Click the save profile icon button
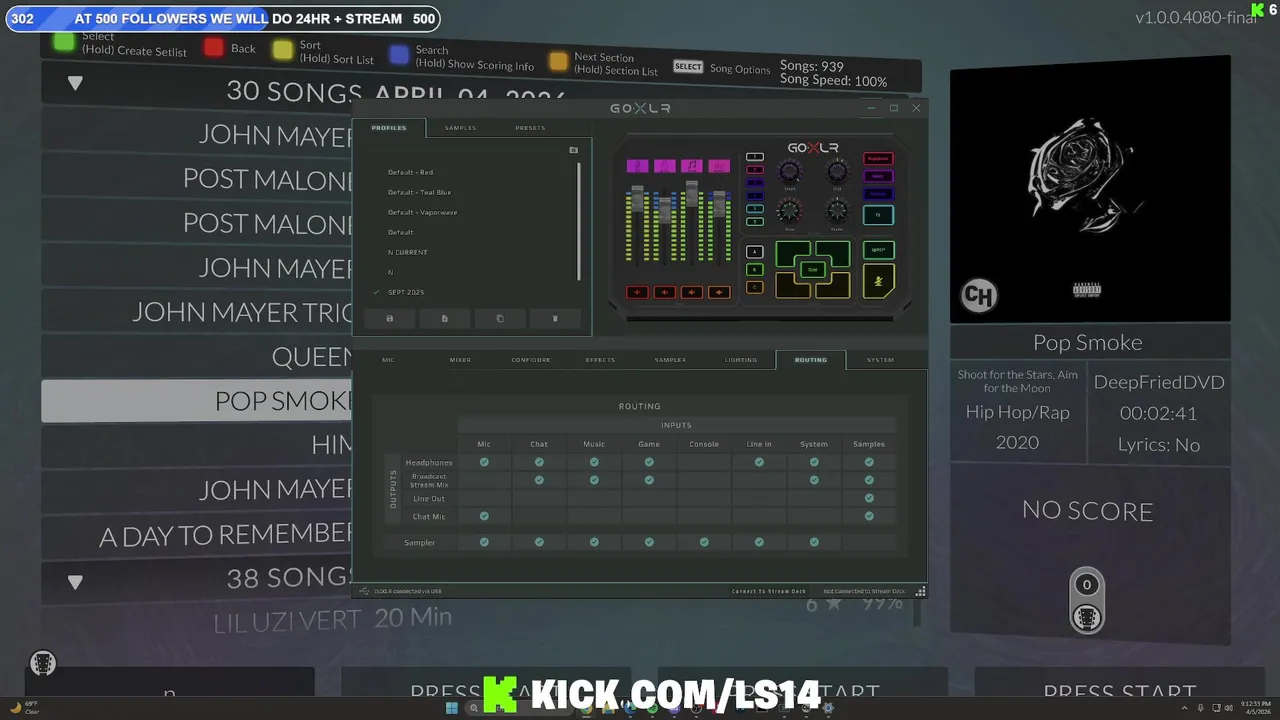Screen dimensions: 1280x720 point(389,318)
